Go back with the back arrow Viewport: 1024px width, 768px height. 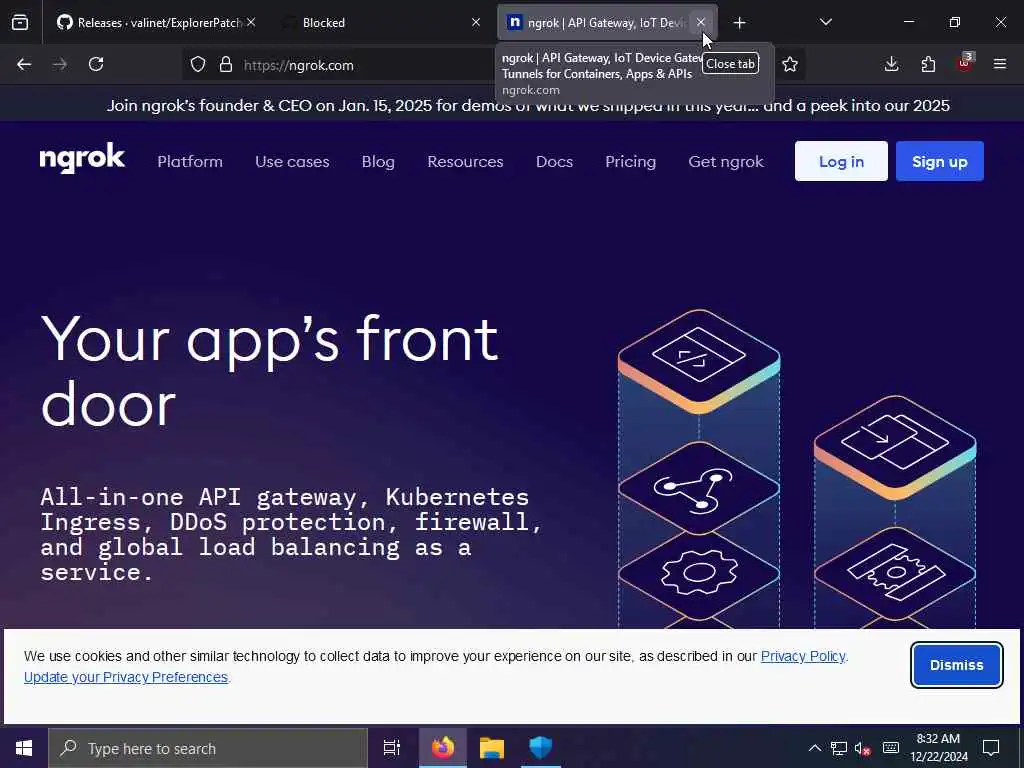24,64
